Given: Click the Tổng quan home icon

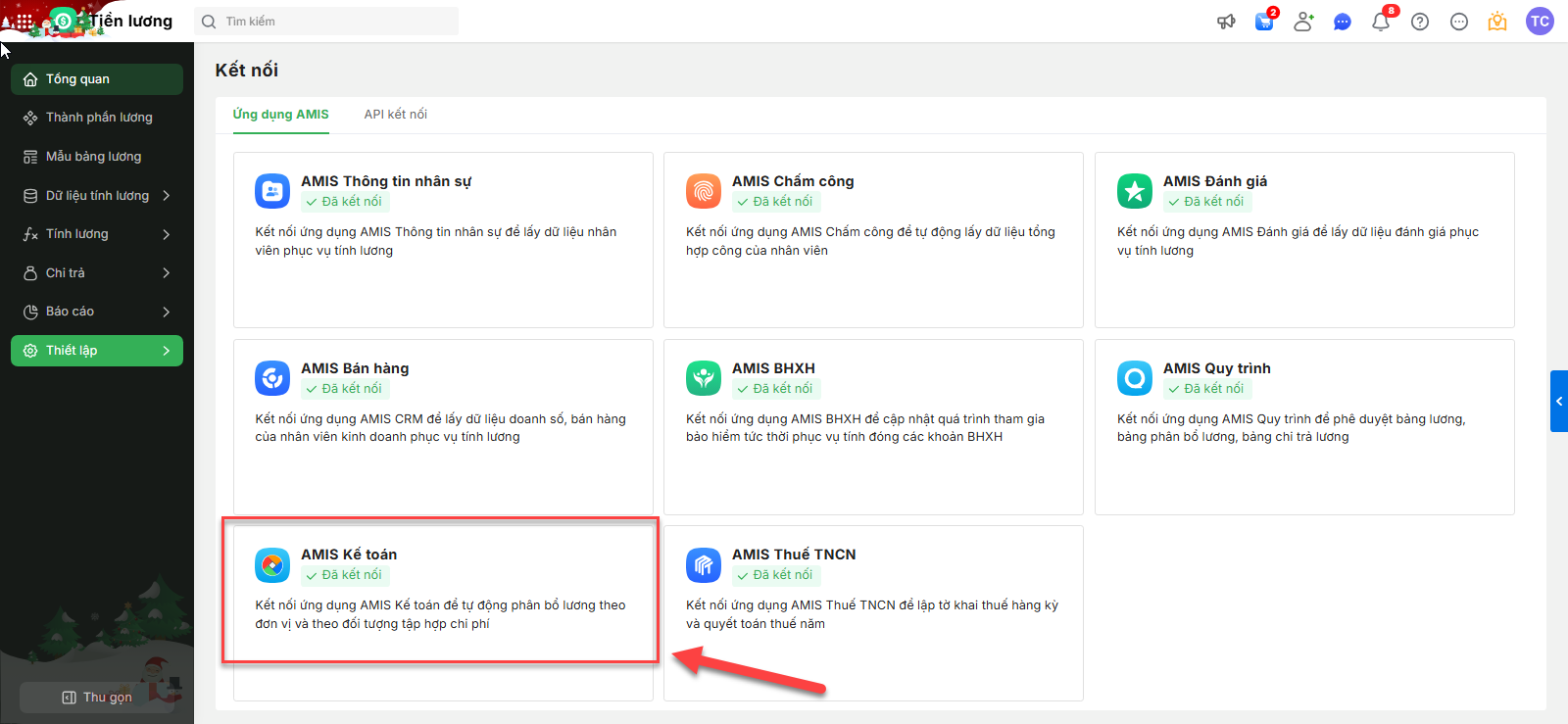Looking at the screenshot, I should pyautogui.click(x=30, y=79).
